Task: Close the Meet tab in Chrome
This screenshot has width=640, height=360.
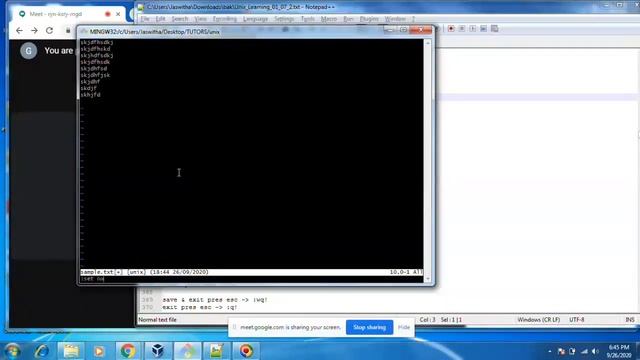Action: (x=118, y=14)
